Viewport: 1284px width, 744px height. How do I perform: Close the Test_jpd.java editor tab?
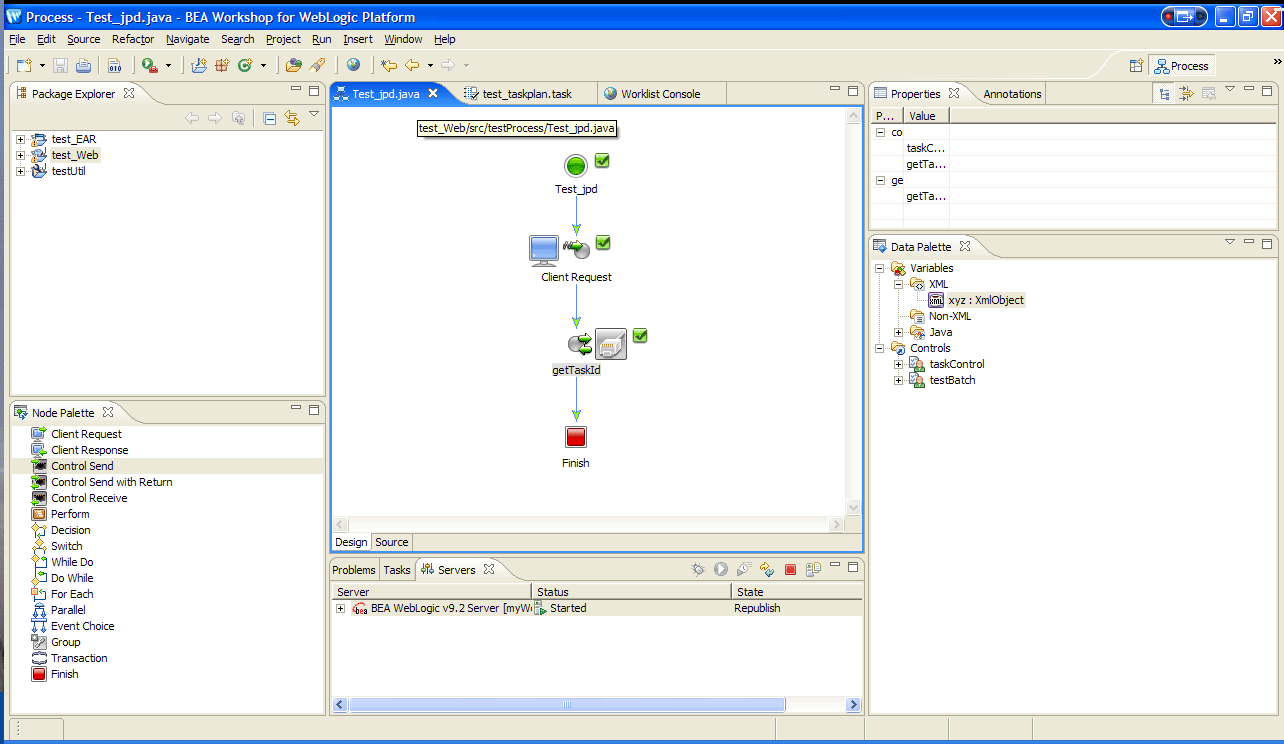pyautogui.click(x=433, y=93)
